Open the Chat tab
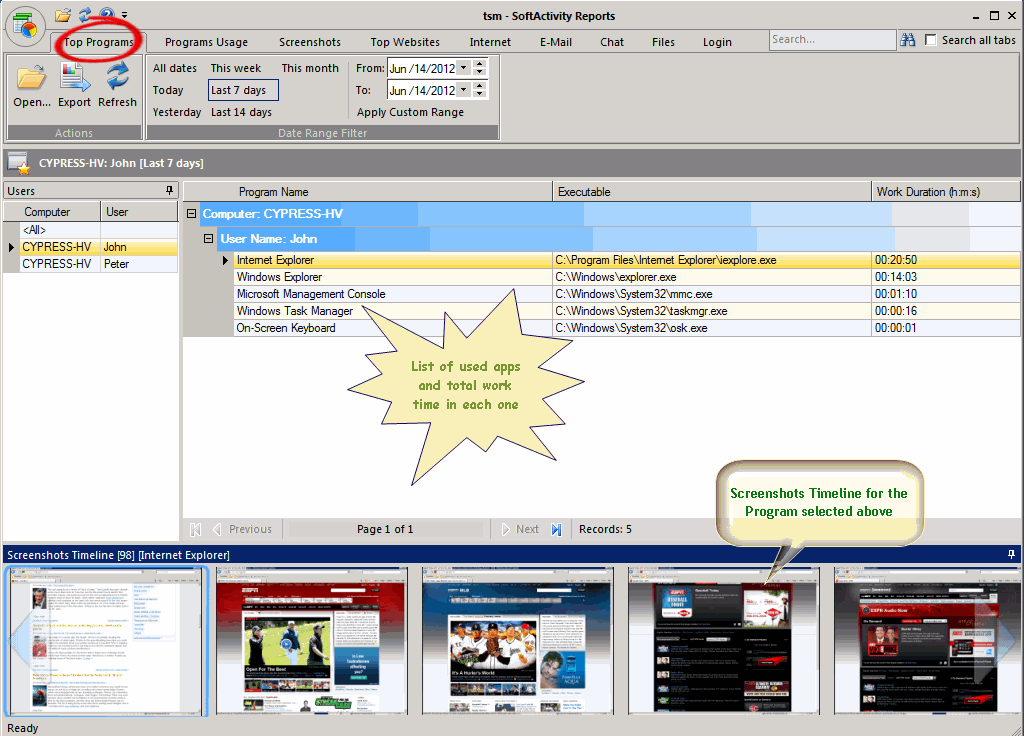Image resolution: width=1024 pixels, height=736 pixels. (x=612, y=42)
